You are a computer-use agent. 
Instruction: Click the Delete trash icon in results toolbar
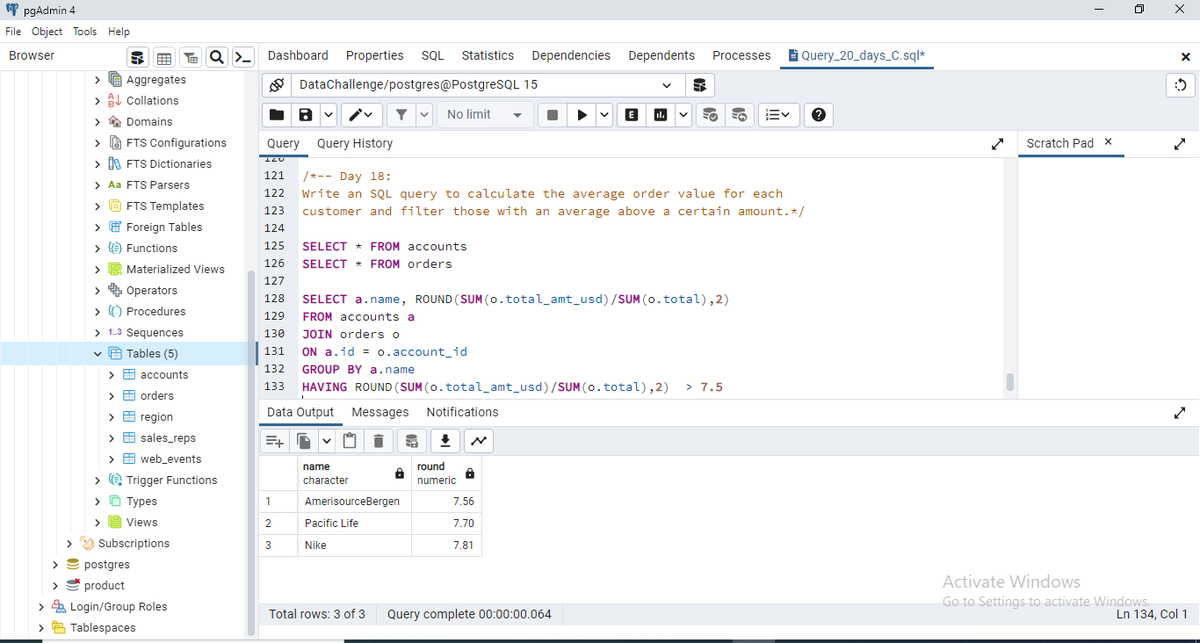pyautogui.click(x=378, y=441)
